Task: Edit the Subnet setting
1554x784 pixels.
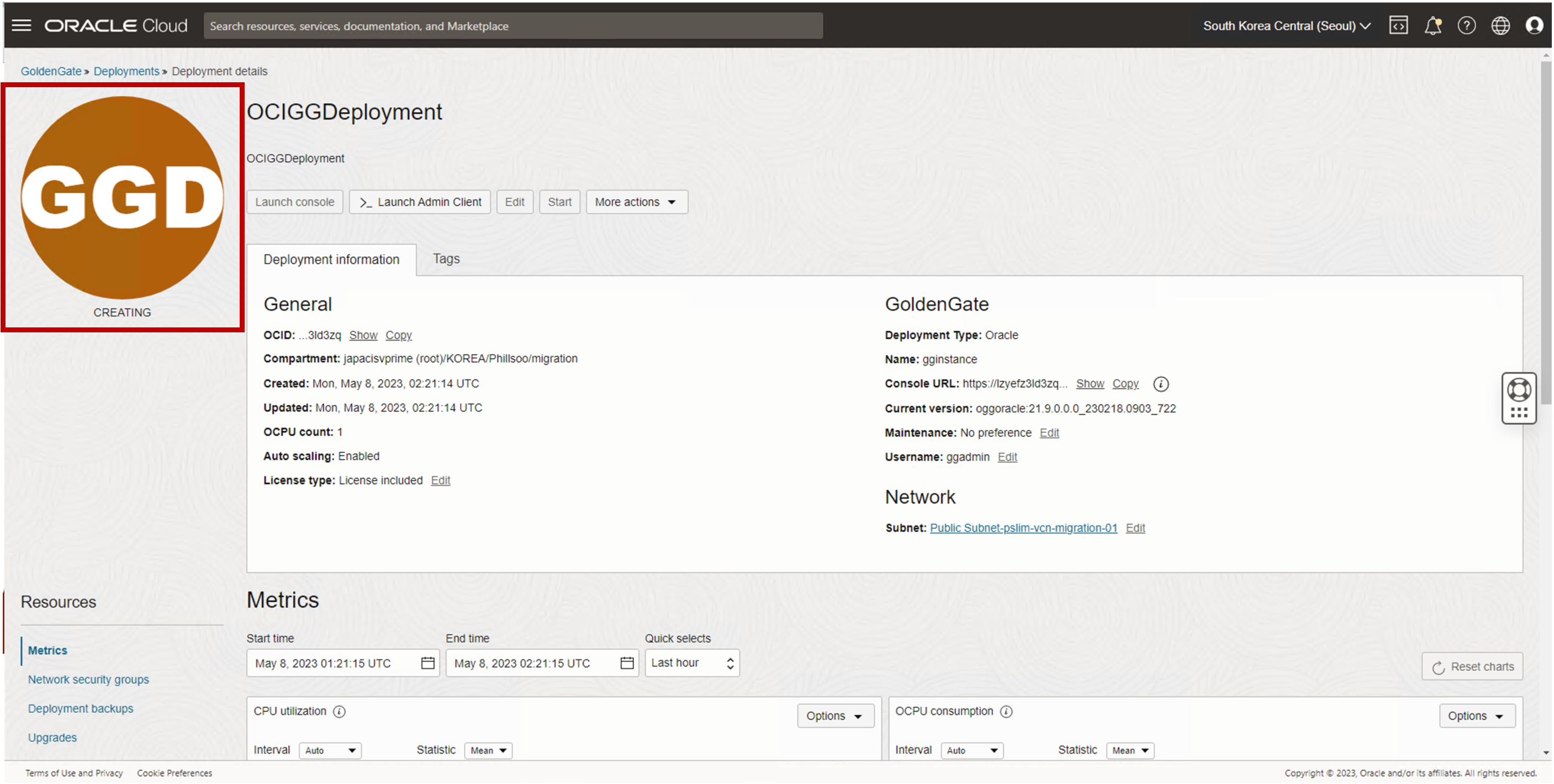Action: coord(1135,528)
